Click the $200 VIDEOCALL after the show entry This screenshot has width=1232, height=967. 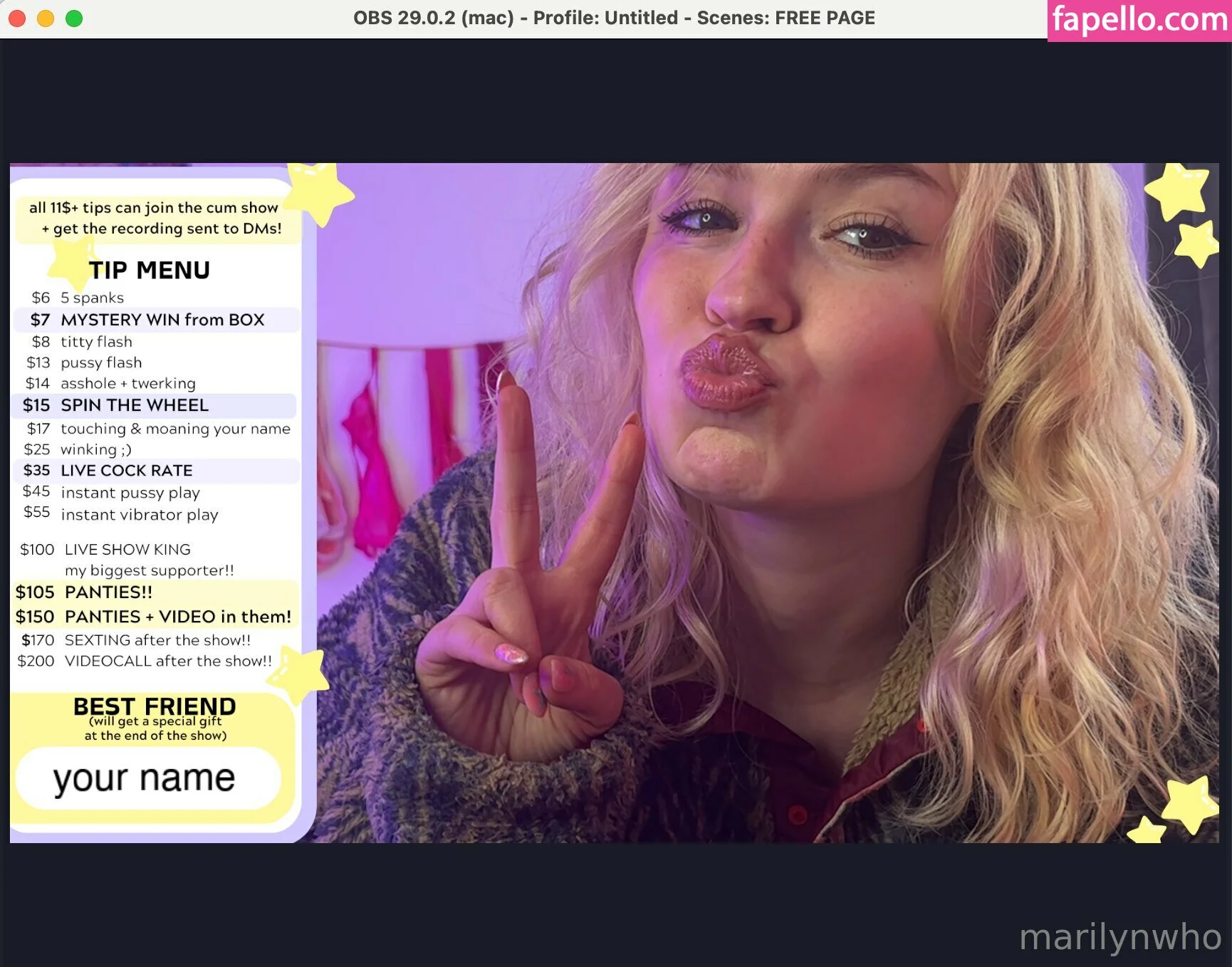[x=145, y=661]
